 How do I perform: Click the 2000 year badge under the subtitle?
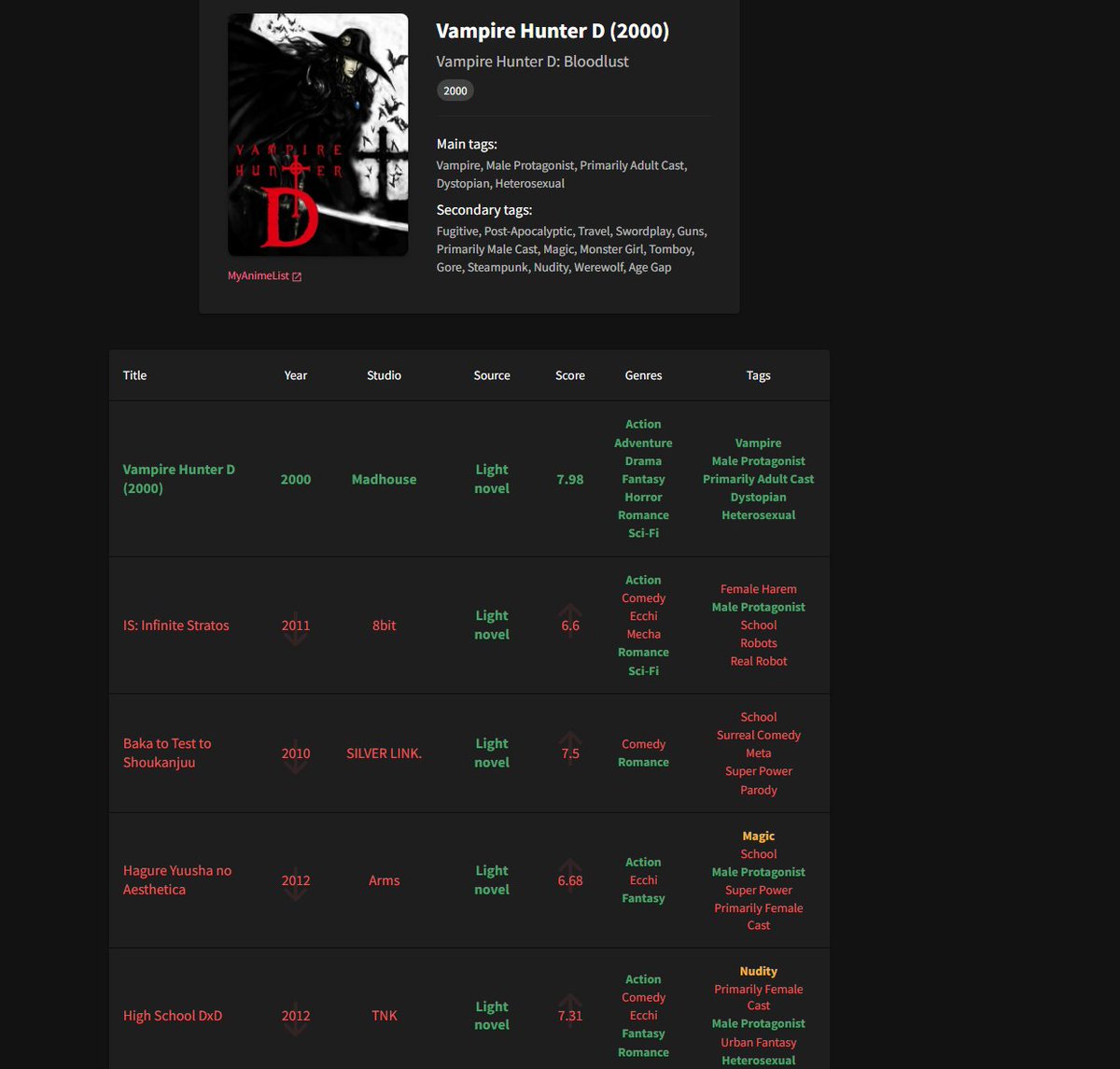[455, 91]
